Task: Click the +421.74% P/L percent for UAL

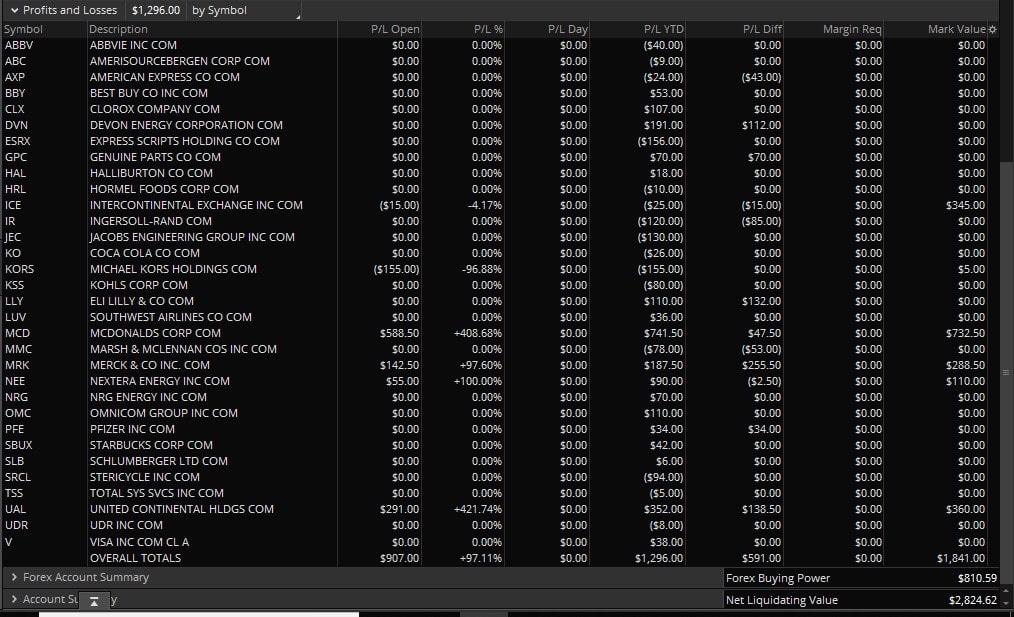Action: coord(478,509)
